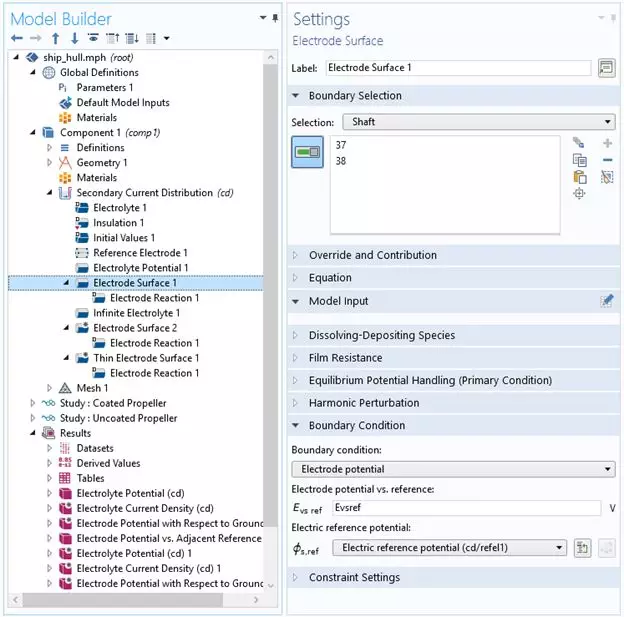Open the Boundary condition dropdown
Viewport: 624px width, 617px height.
pos(453,469)
